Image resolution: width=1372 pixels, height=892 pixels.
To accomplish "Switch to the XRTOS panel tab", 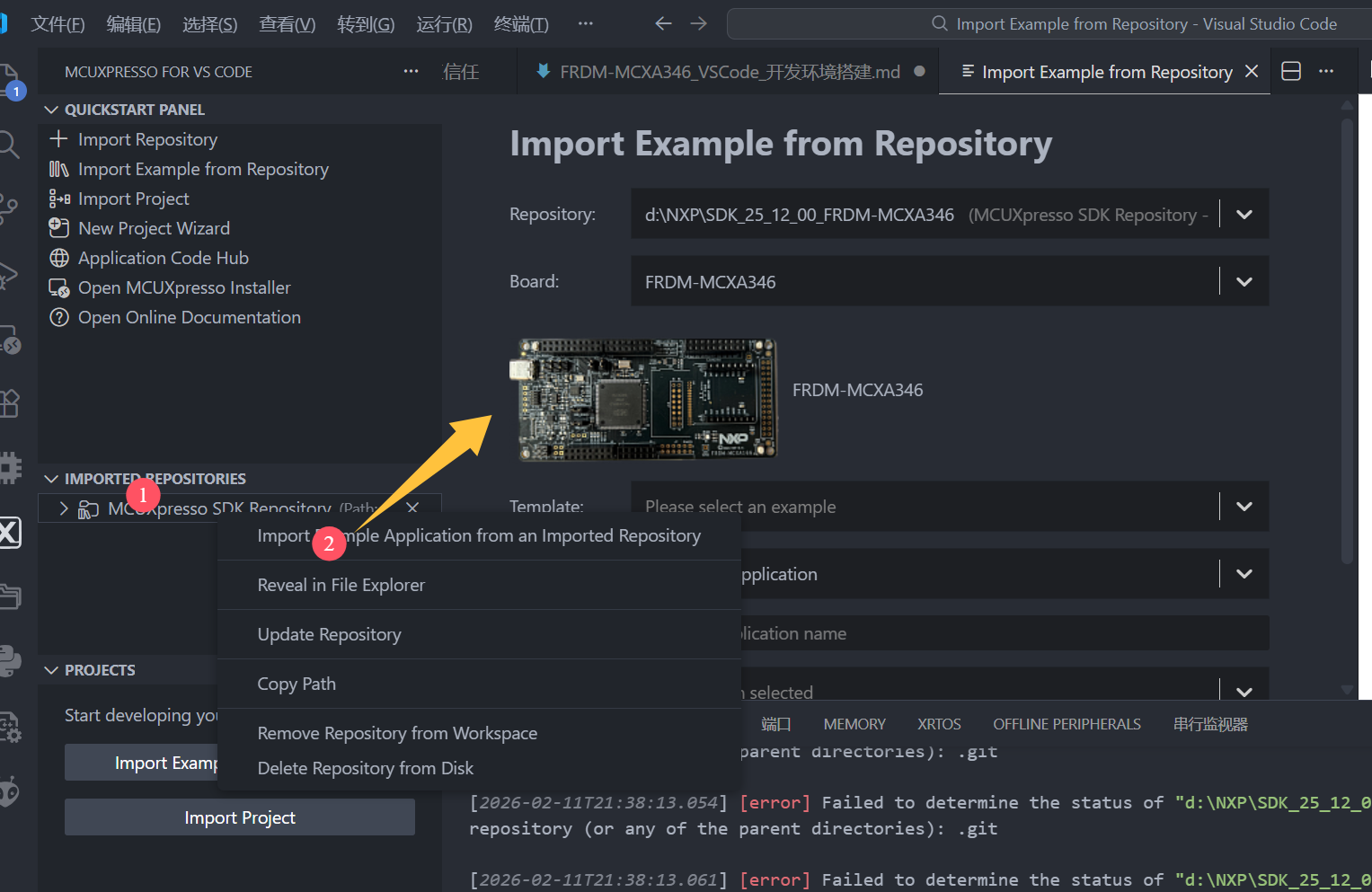I will (939, 724).
